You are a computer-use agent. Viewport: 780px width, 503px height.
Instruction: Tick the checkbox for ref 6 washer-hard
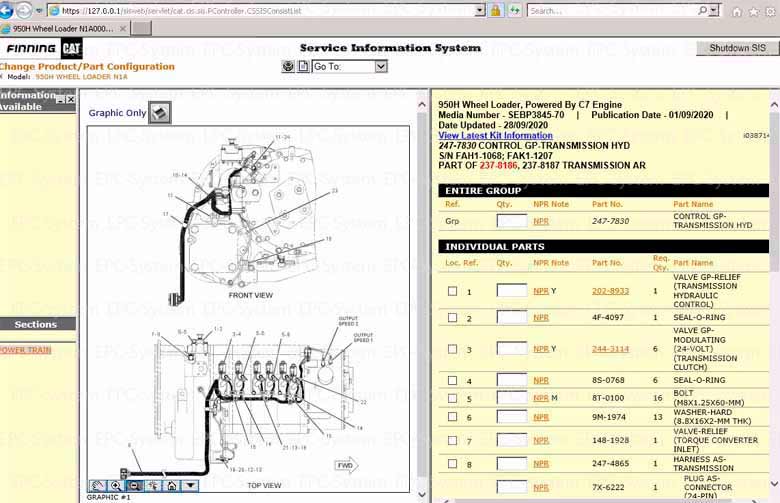(452, 416)
